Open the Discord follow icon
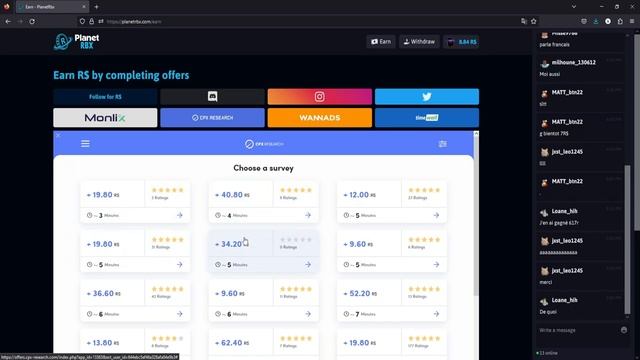Viewport: 640px width, 360px height. pyautogui.click(x=212, y=97)
